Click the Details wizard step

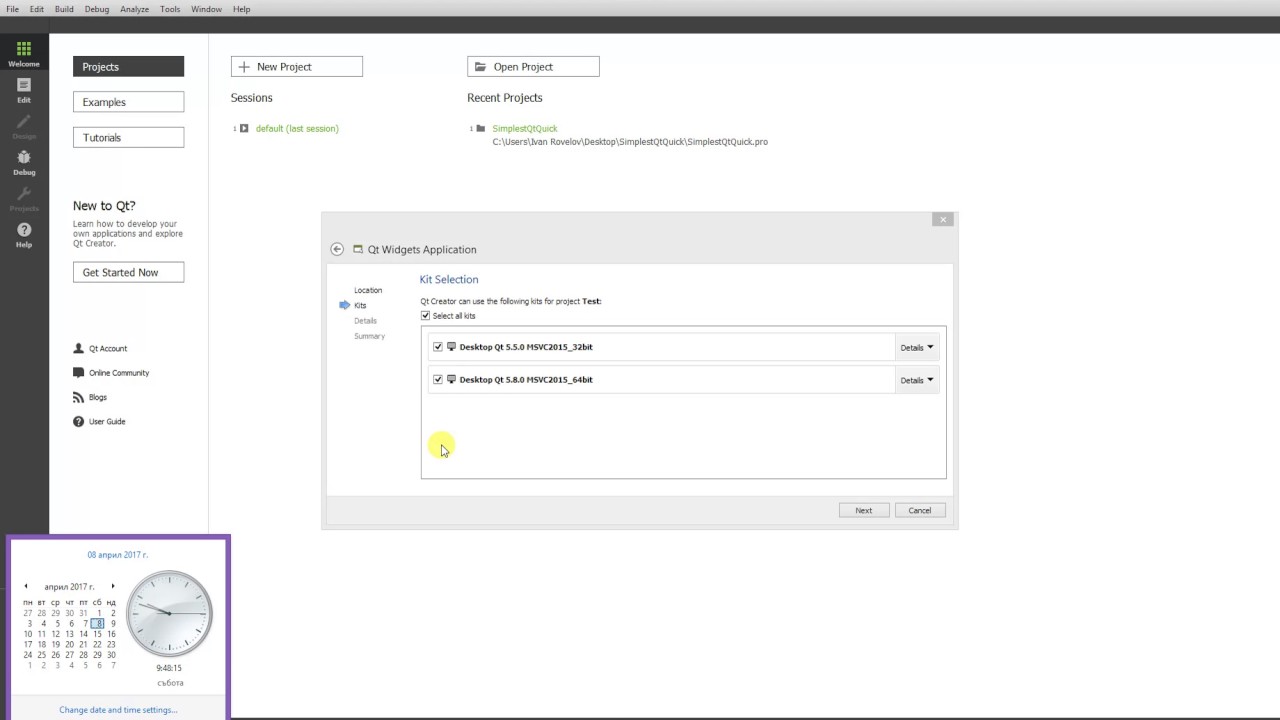[365, 320]
